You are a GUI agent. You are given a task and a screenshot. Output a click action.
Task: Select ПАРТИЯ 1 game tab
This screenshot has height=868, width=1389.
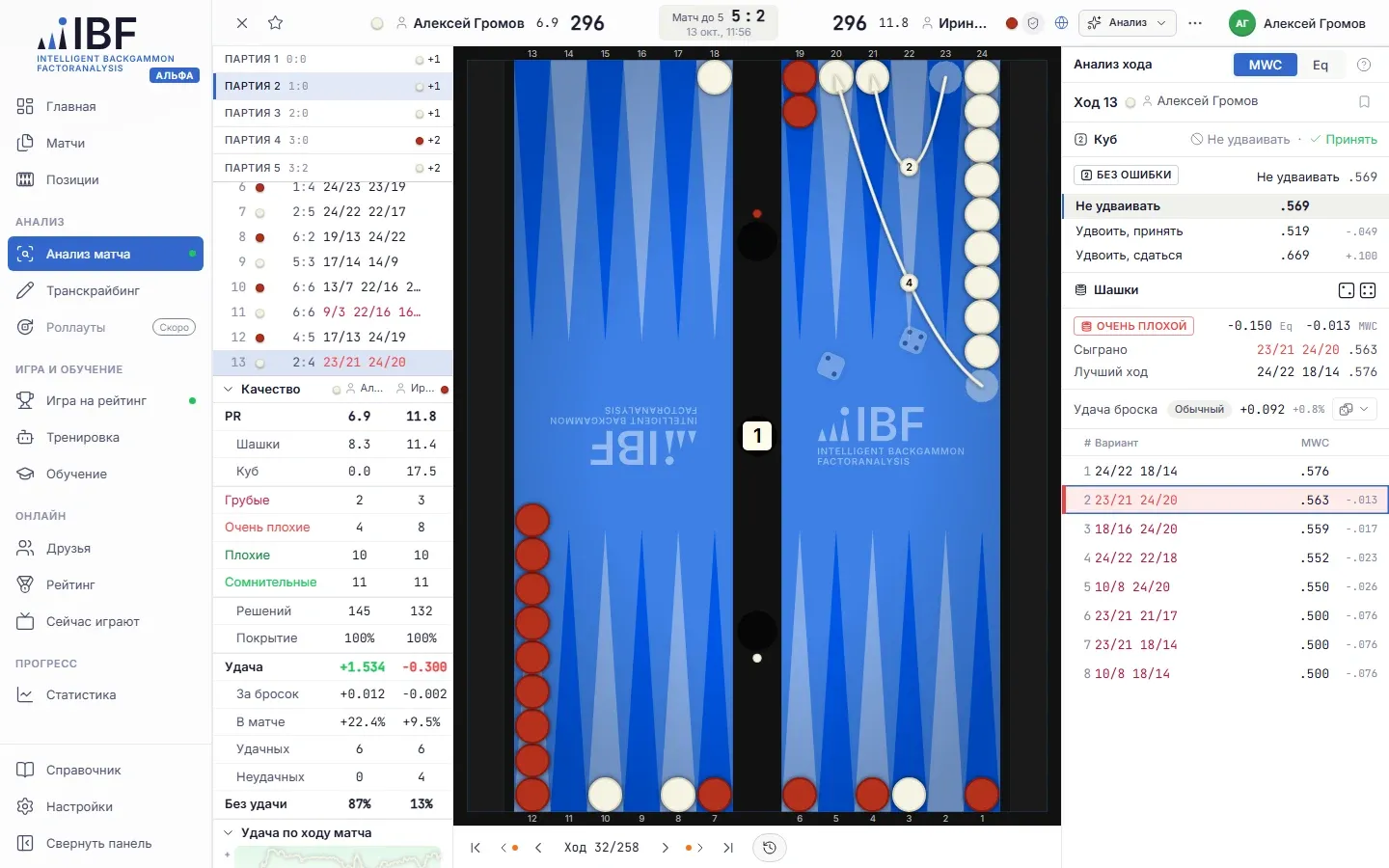tap(333, 59)
